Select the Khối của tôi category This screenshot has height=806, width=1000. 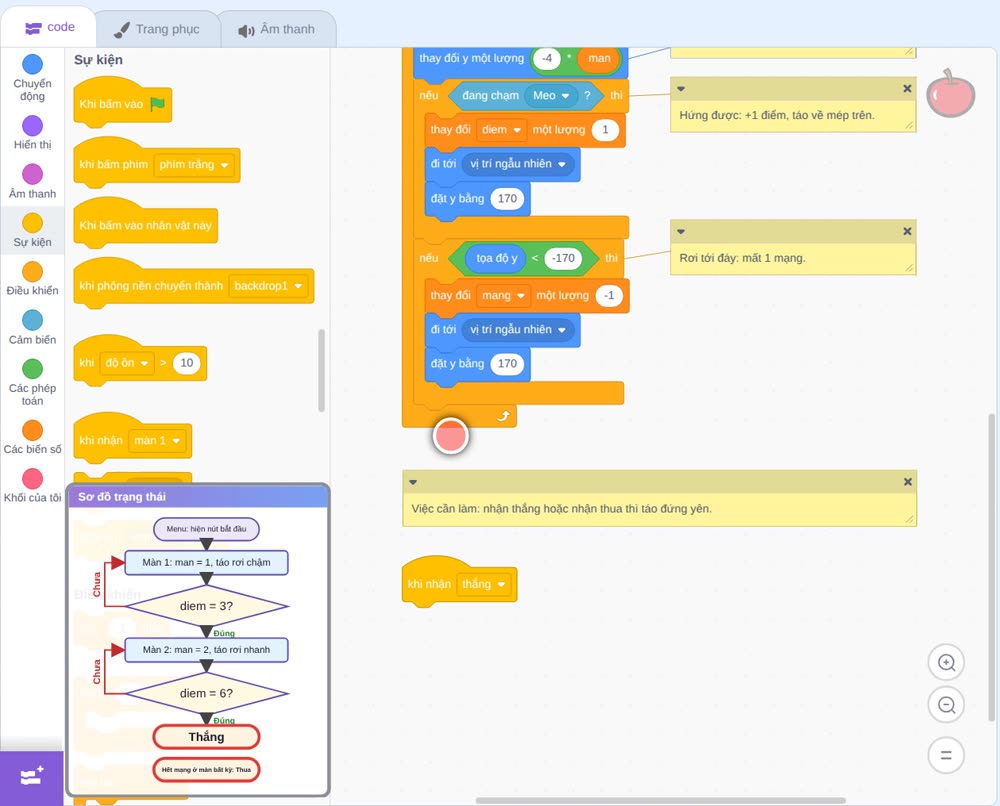tap(32, 485)
